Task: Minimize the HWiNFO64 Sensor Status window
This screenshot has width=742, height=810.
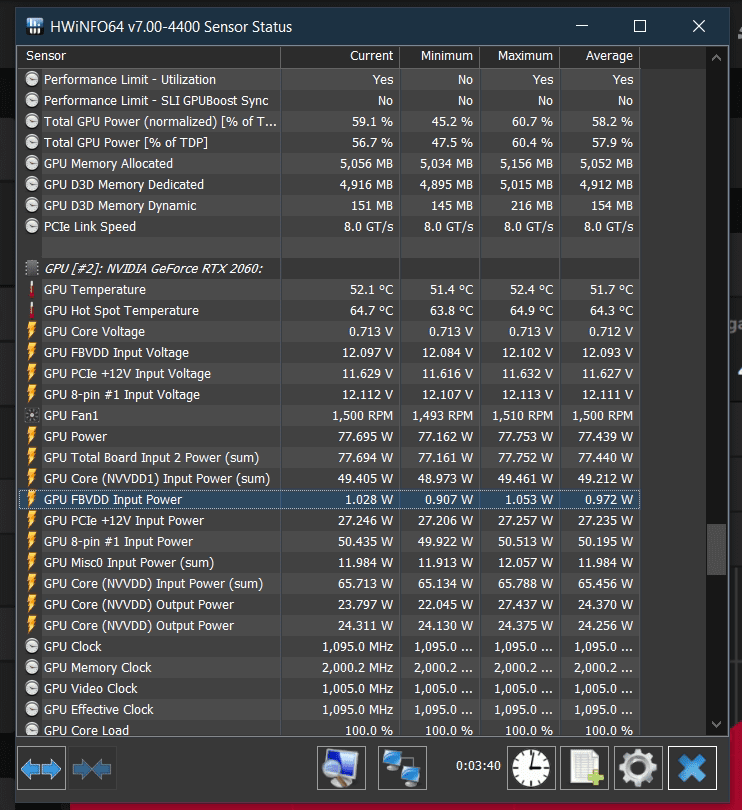Action: click(x=582, y=26)
